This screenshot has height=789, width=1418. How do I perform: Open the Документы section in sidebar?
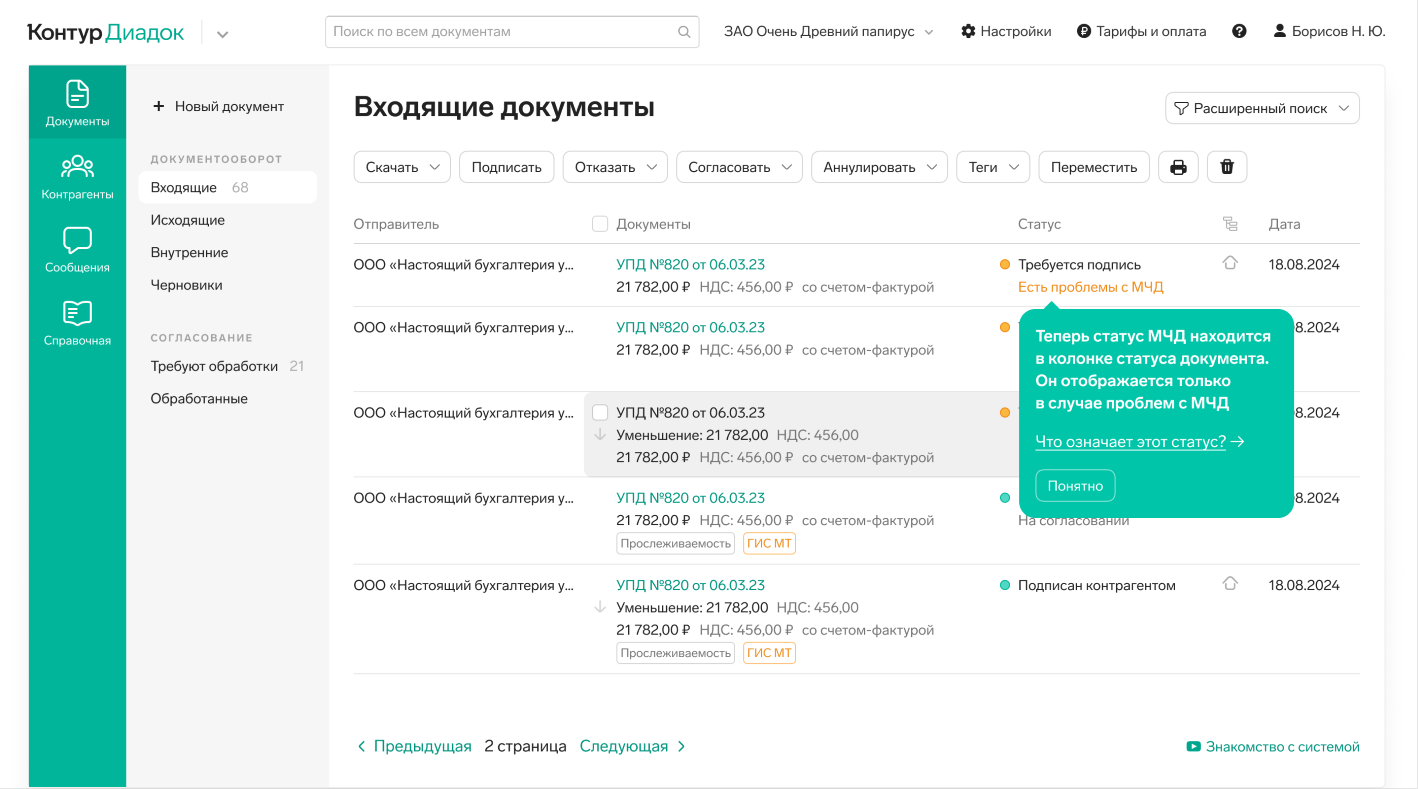[77, 103]
